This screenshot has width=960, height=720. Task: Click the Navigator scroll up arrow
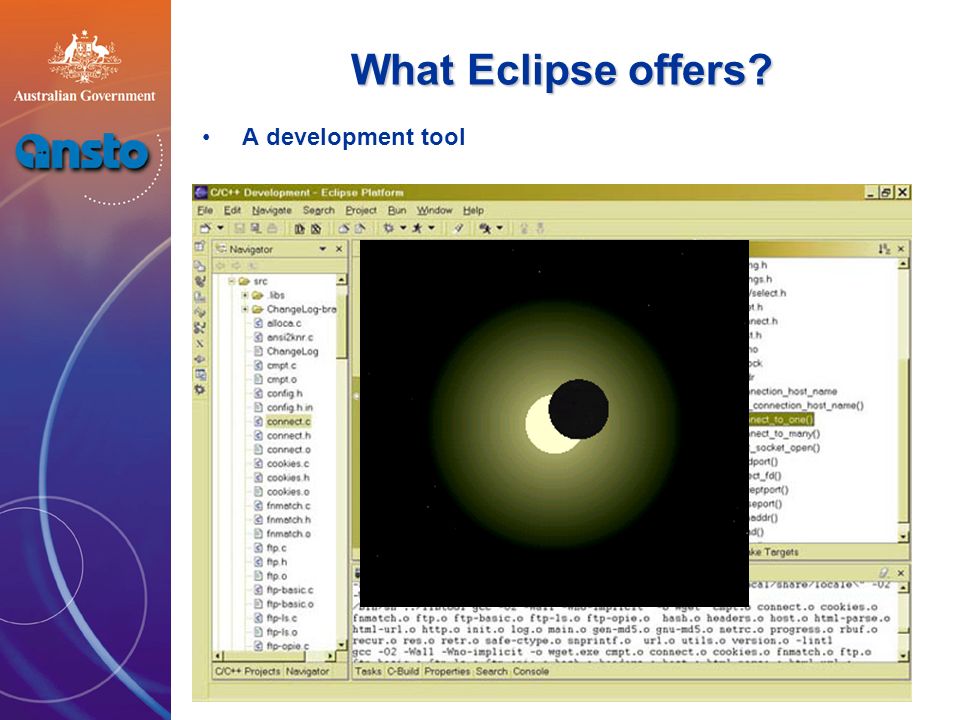[341, 280]
